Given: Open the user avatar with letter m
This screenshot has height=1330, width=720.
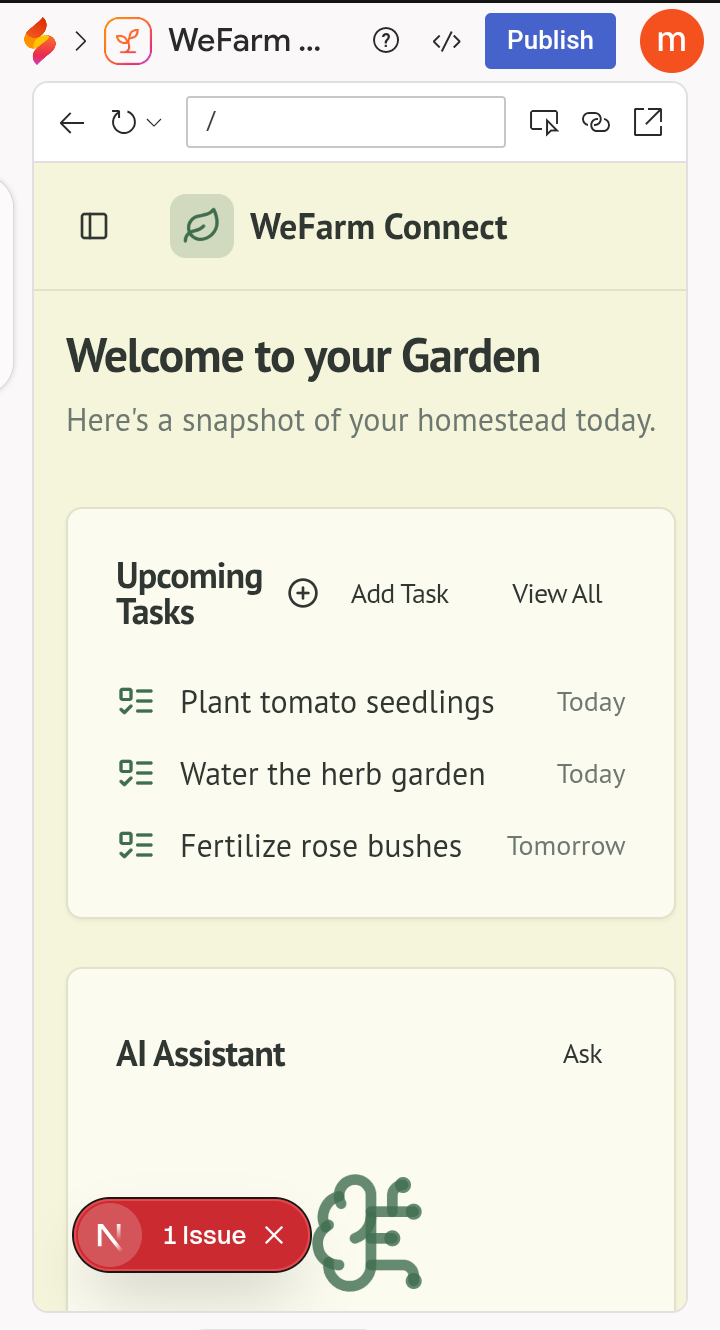Looking at the screenshot, I should (672, 41).
